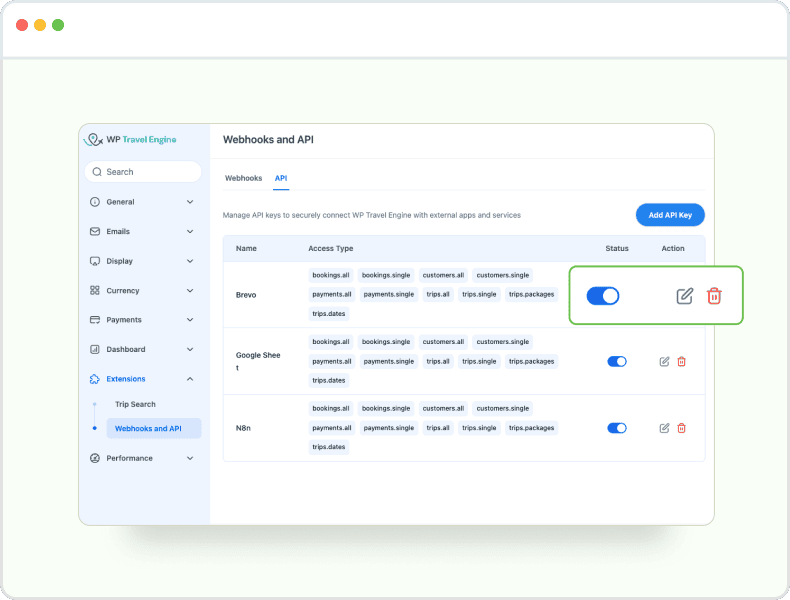The height and width of the screenshot is (600, 790).
Task: Expand the Currency menu chevron
Action: point(190,290)
